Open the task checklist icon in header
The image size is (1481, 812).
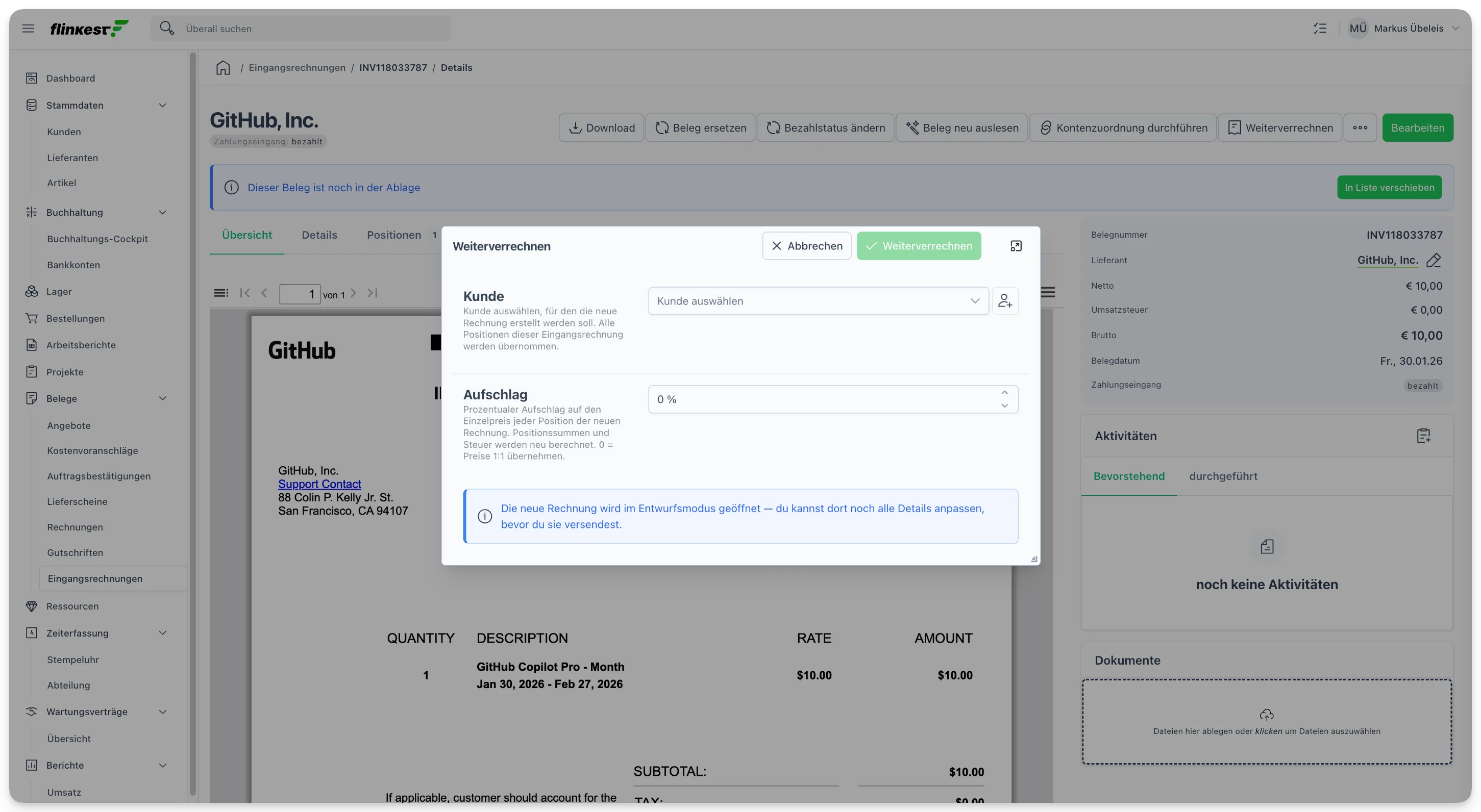(x=1320, y=28)
